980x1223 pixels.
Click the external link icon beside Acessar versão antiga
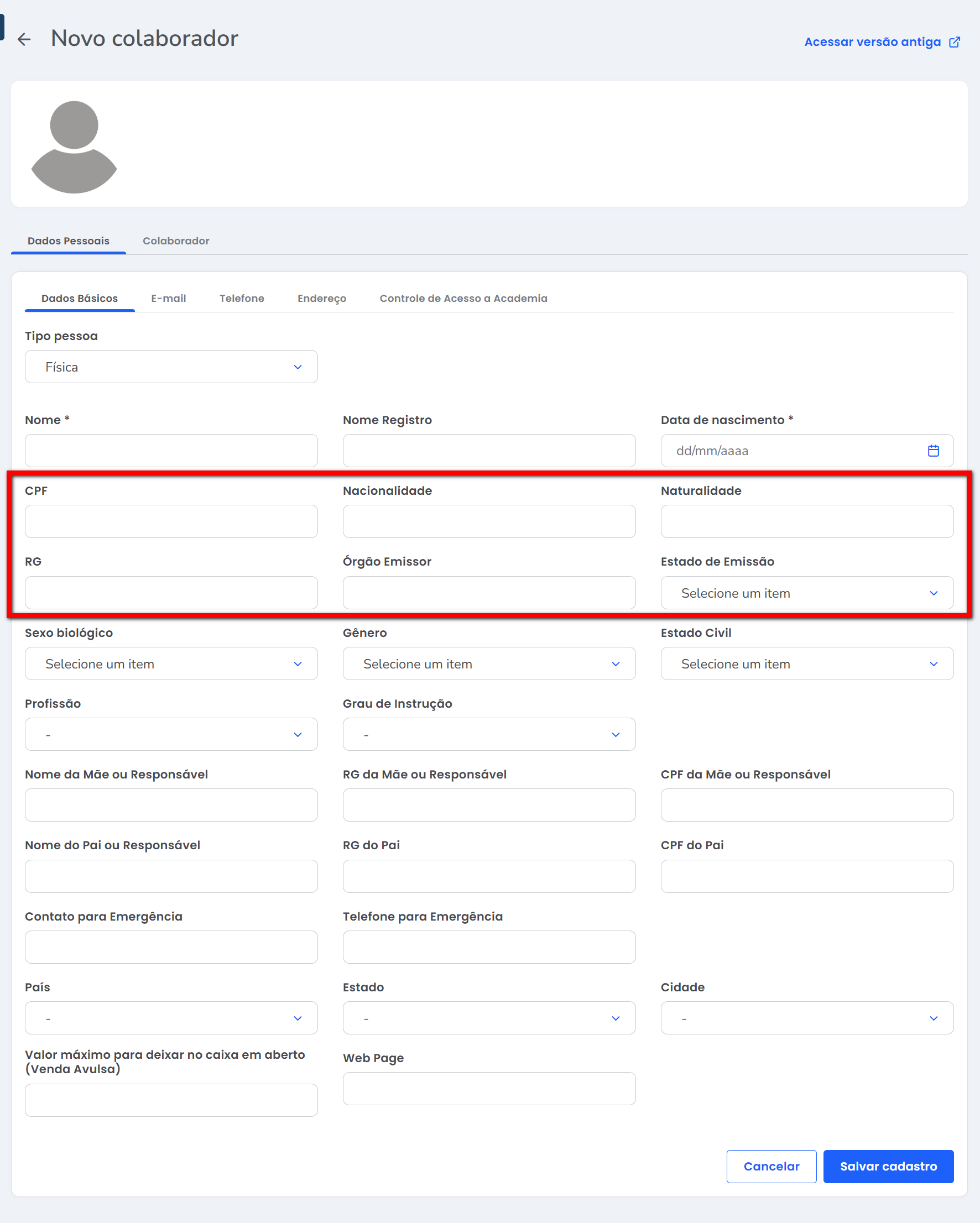coord(955,42)
